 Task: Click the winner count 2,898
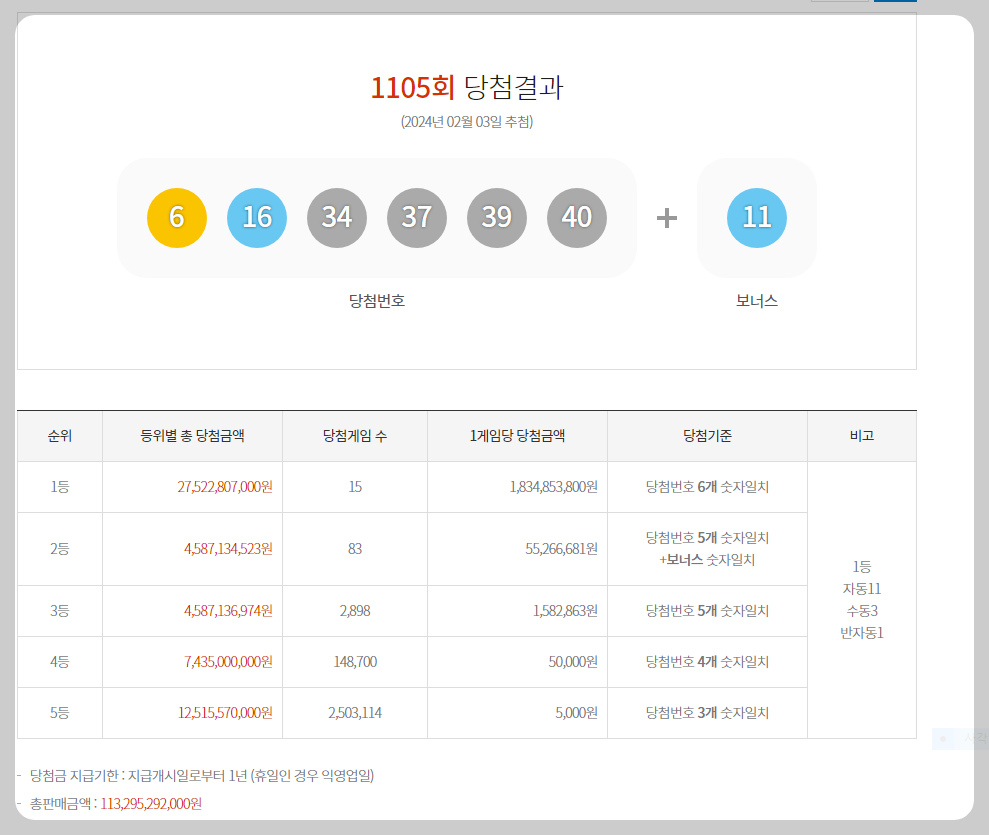(355, 610)
